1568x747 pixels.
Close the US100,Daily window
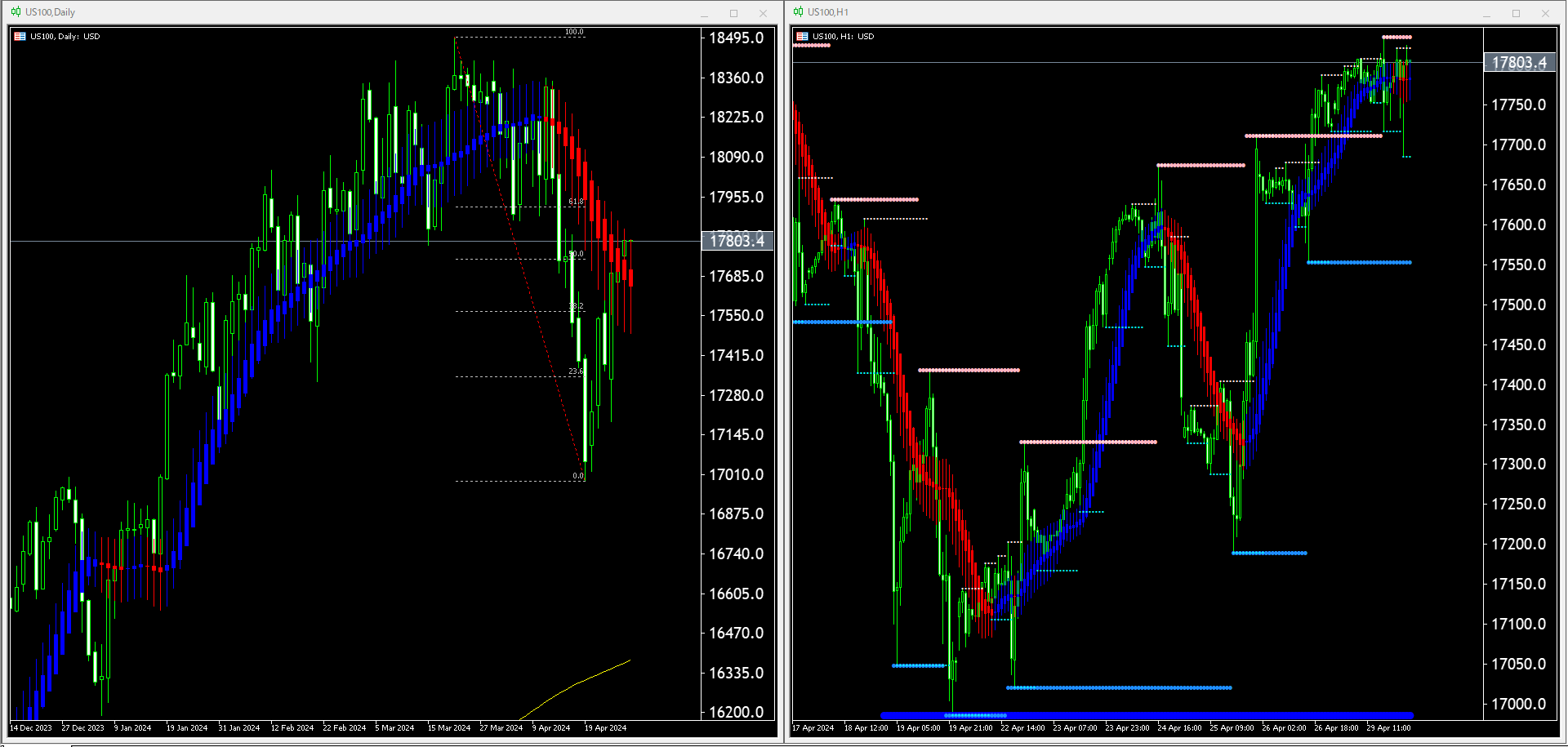click(x=763, y=13)
